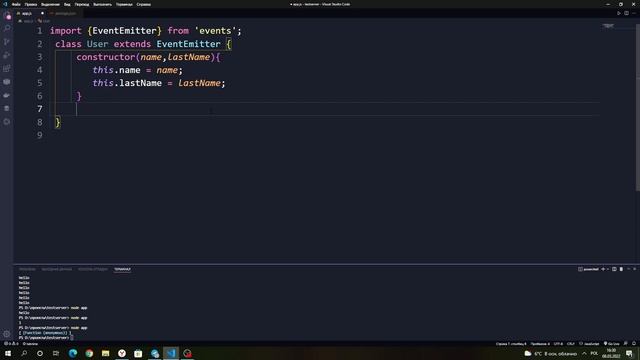The image size is (640, 360).
Task: Click the class name 'User' on line 2
Action: tap(98, 44)
